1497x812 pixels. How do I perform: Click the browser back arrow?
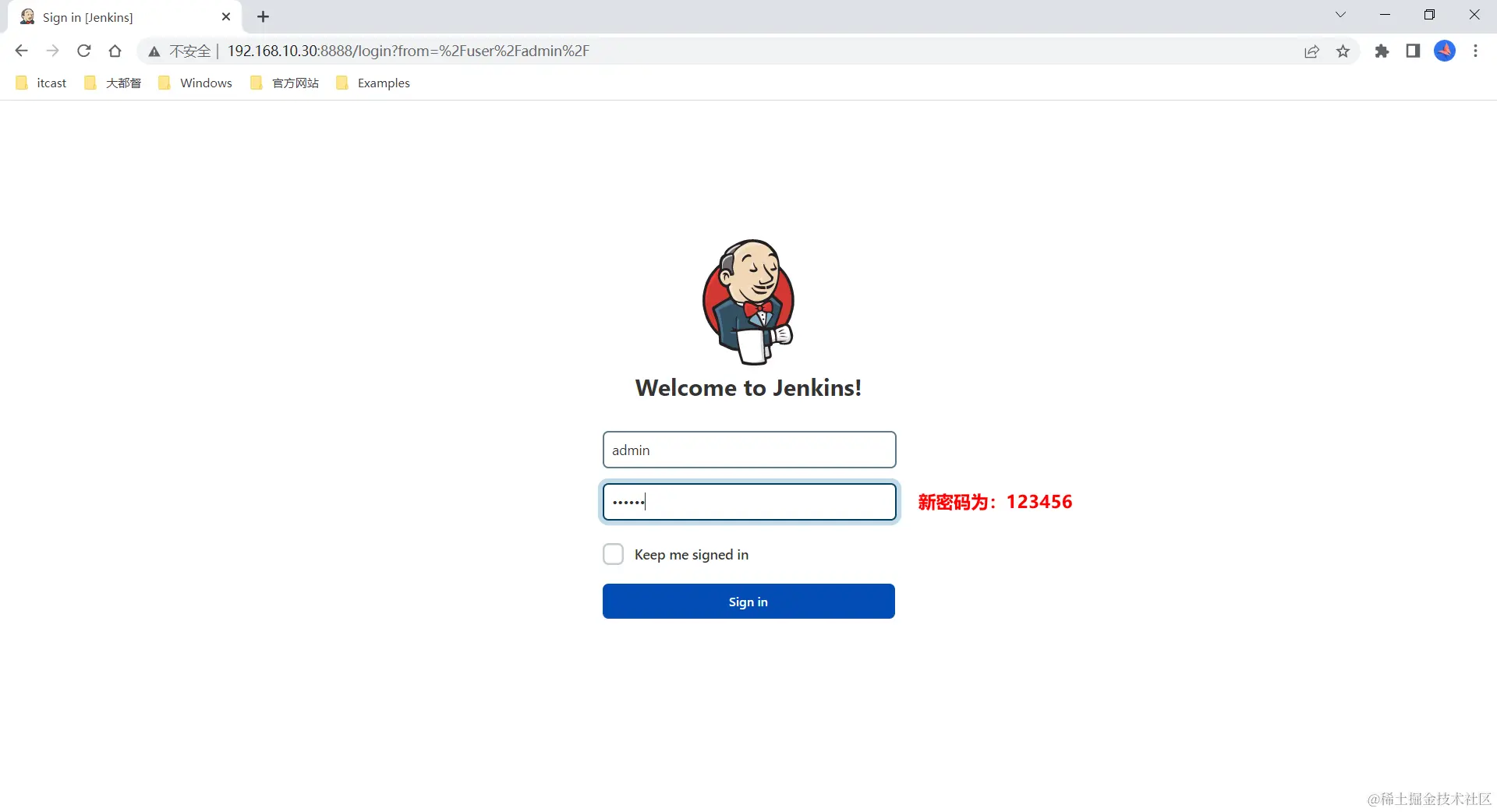21,51
